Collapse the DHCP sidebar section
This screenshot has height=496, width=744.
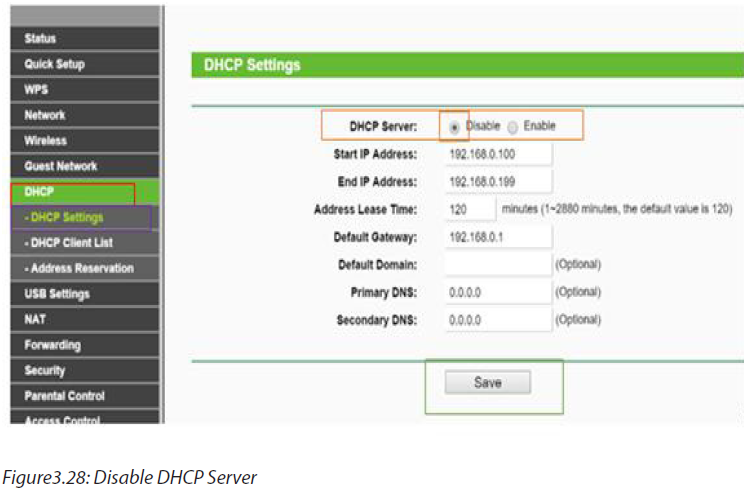[x=85, y=192]
